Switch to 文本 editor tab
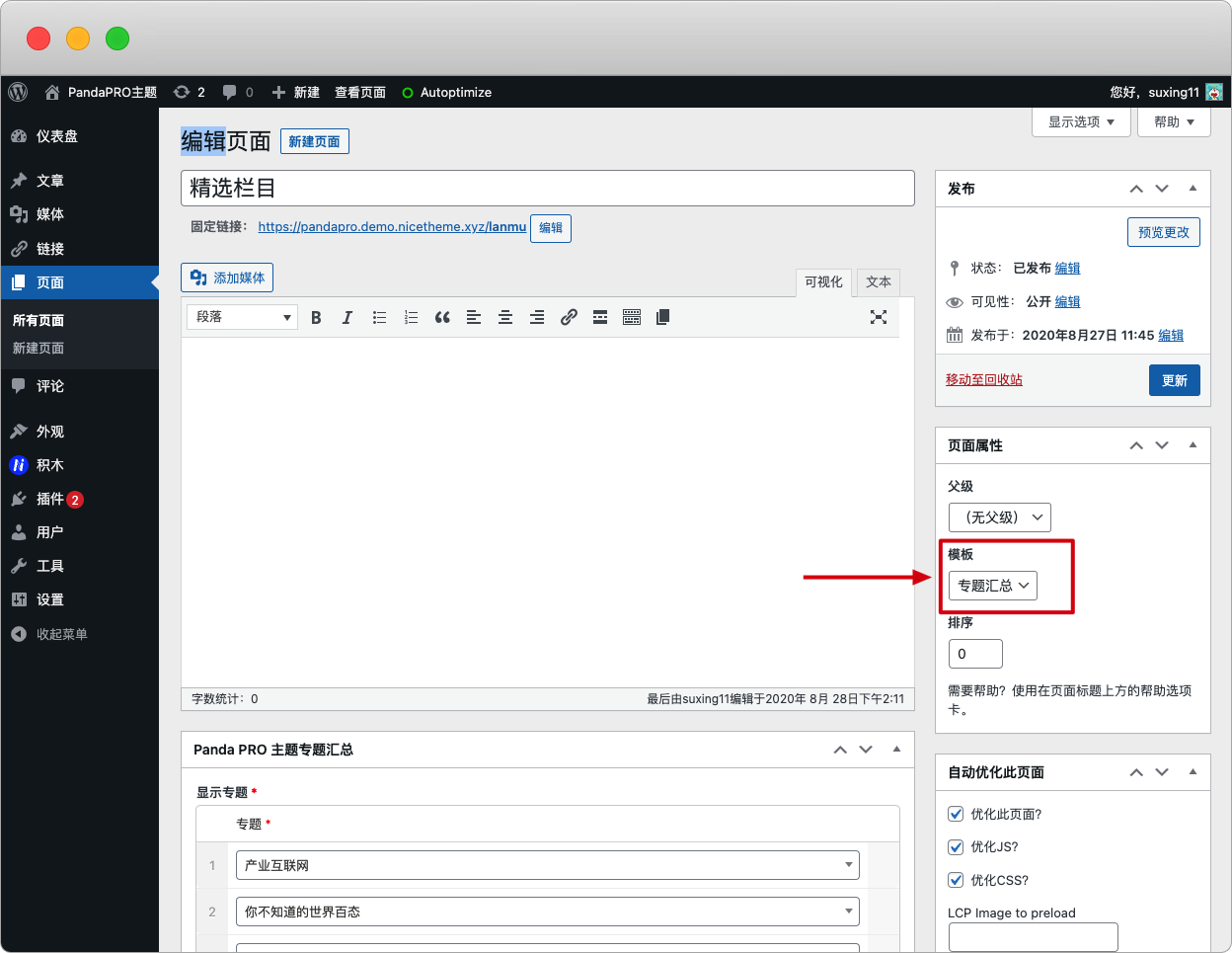 tap(879, 282)
